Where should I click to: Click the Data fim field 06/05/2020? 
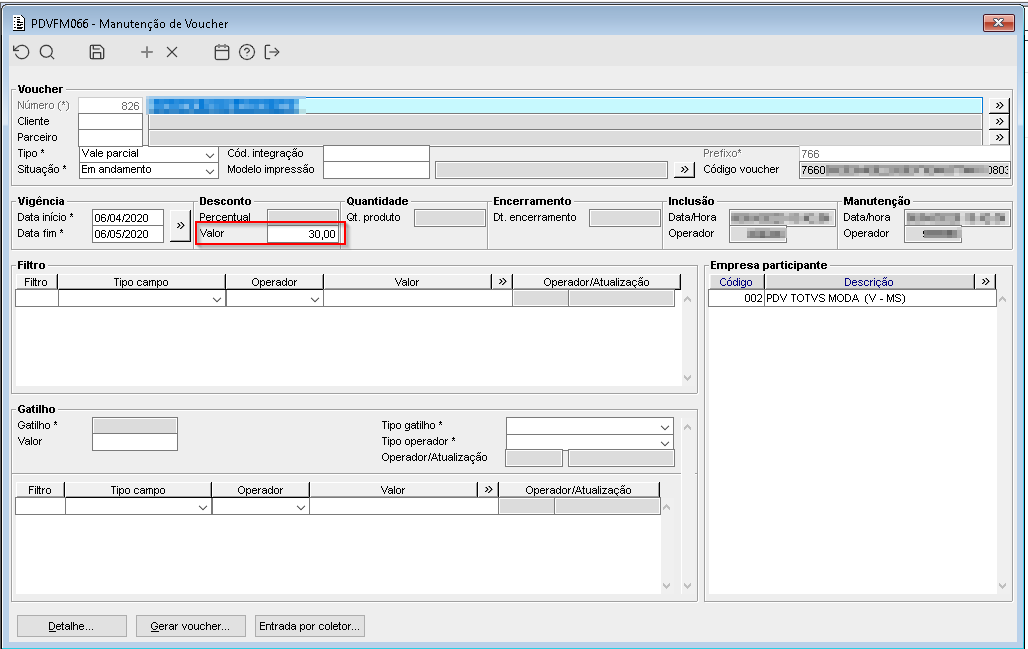click(128, 234)
